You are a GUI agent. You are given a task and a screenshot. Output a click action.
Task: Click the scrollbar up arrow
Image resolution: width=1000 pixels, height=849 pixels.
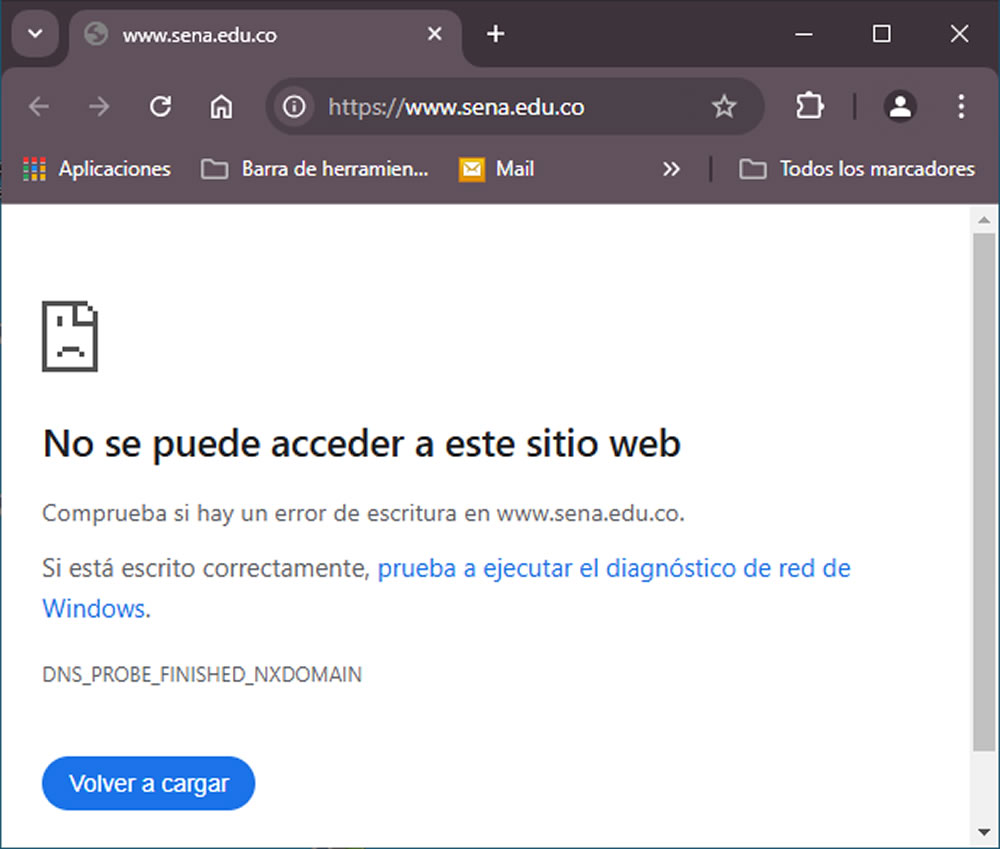click(983, 220)
